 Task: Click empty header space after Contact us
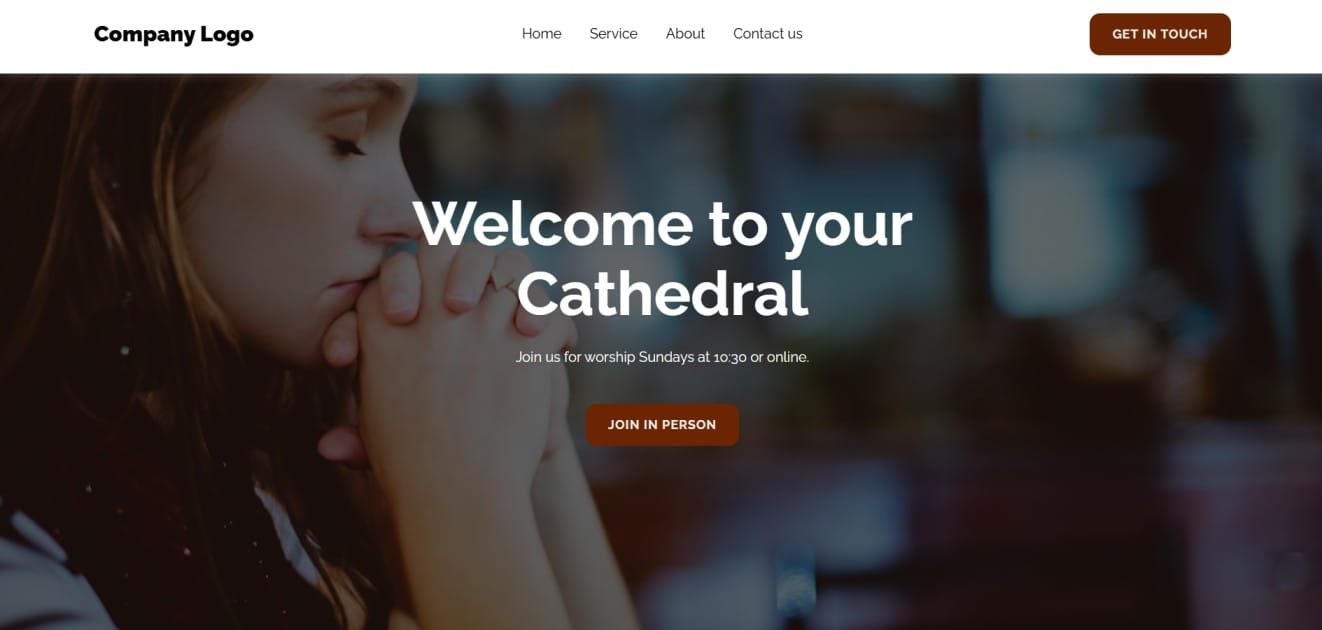[945, 34]
